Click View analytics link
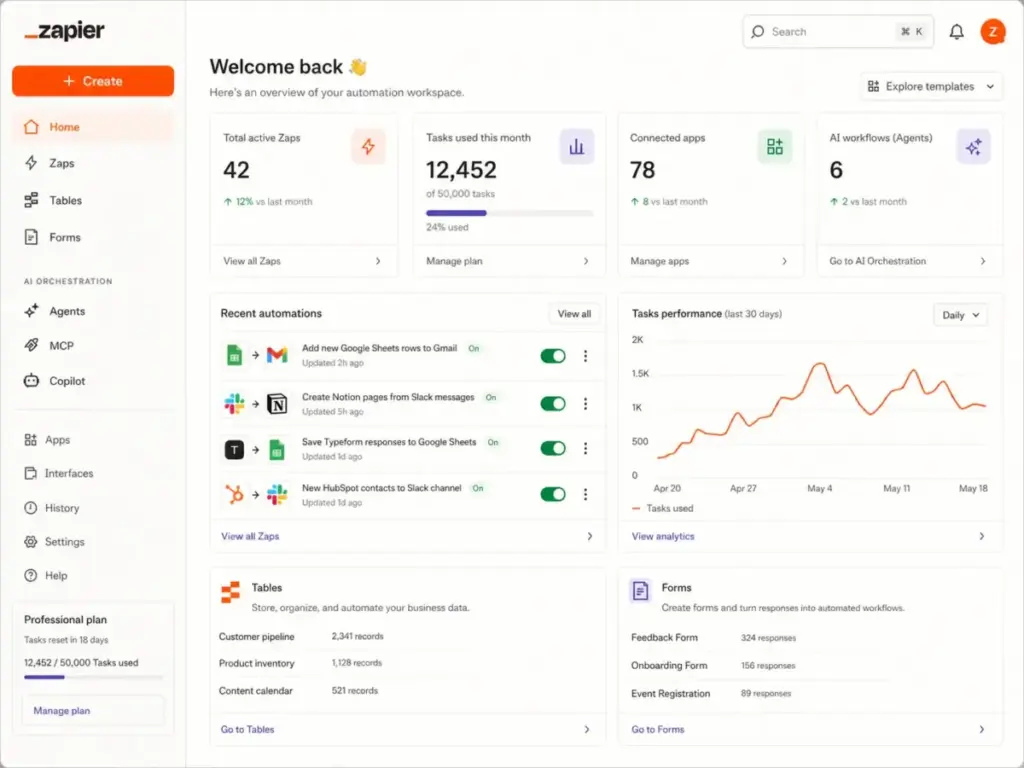The width and height of the screenshot is (1024, 768). click(663, 536)
